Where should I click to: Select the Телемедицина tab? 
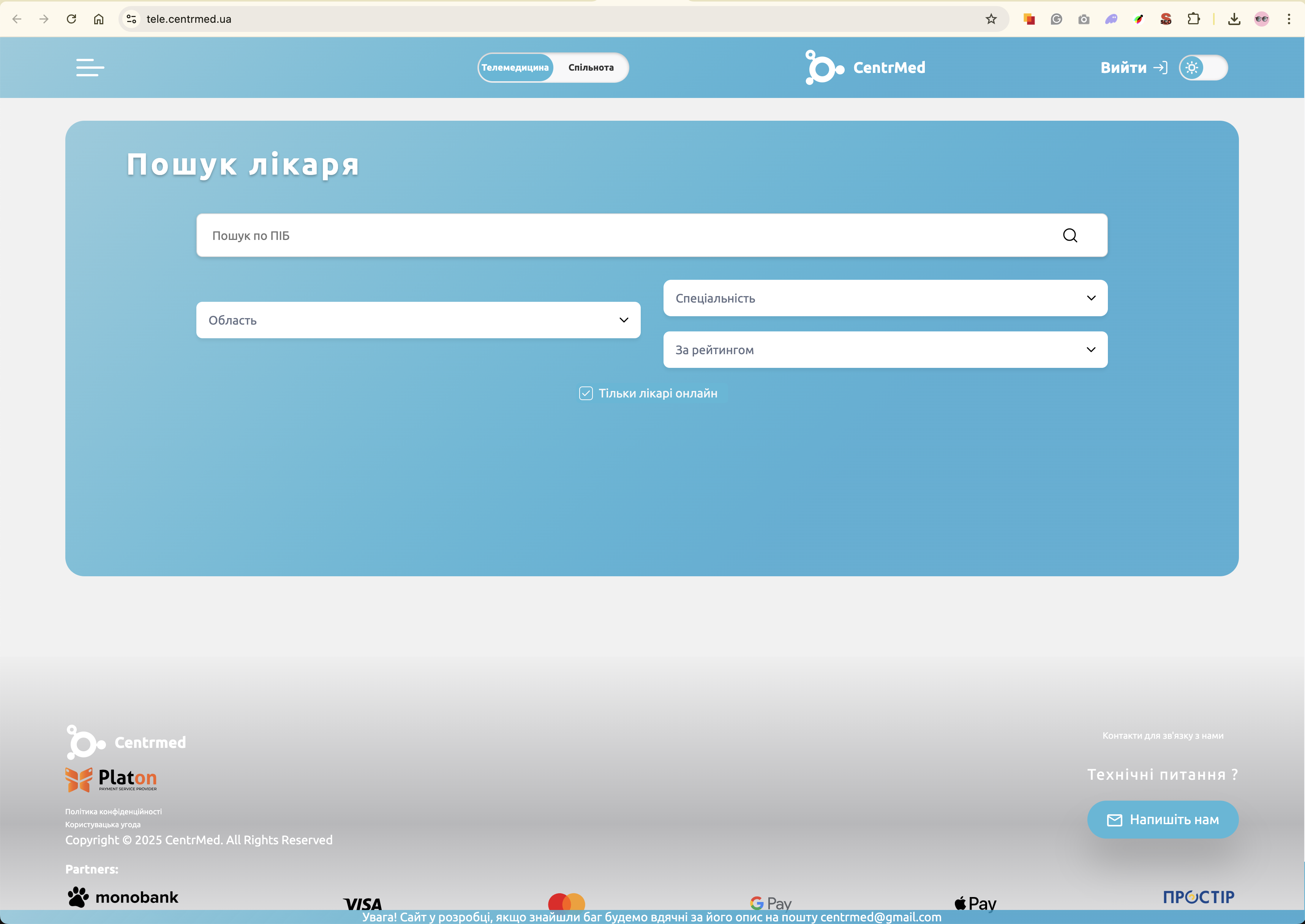click(x=515, y=68)
